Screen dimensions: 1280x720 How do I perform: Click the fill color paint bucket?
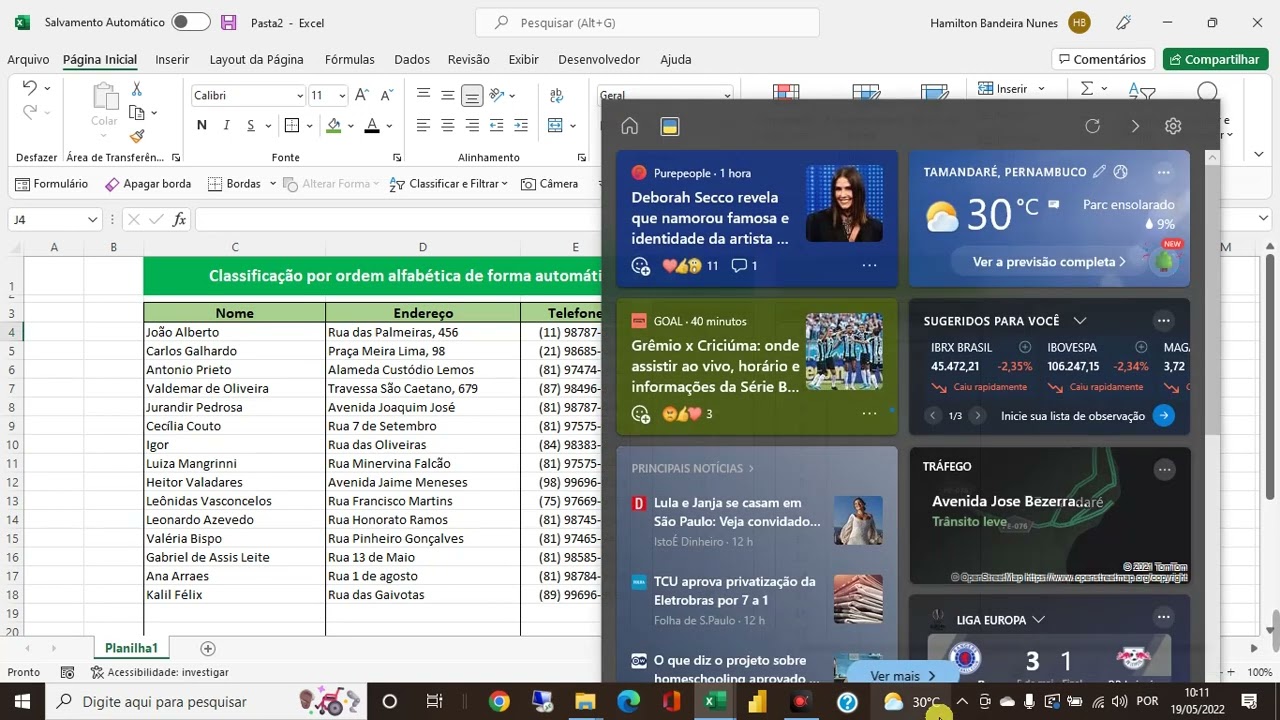click(334, 125)
